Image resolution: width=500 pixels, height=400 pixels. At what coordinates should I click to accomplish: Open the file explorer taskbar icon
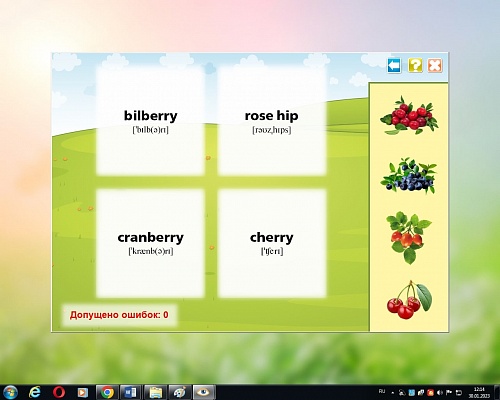coord(155,392)
